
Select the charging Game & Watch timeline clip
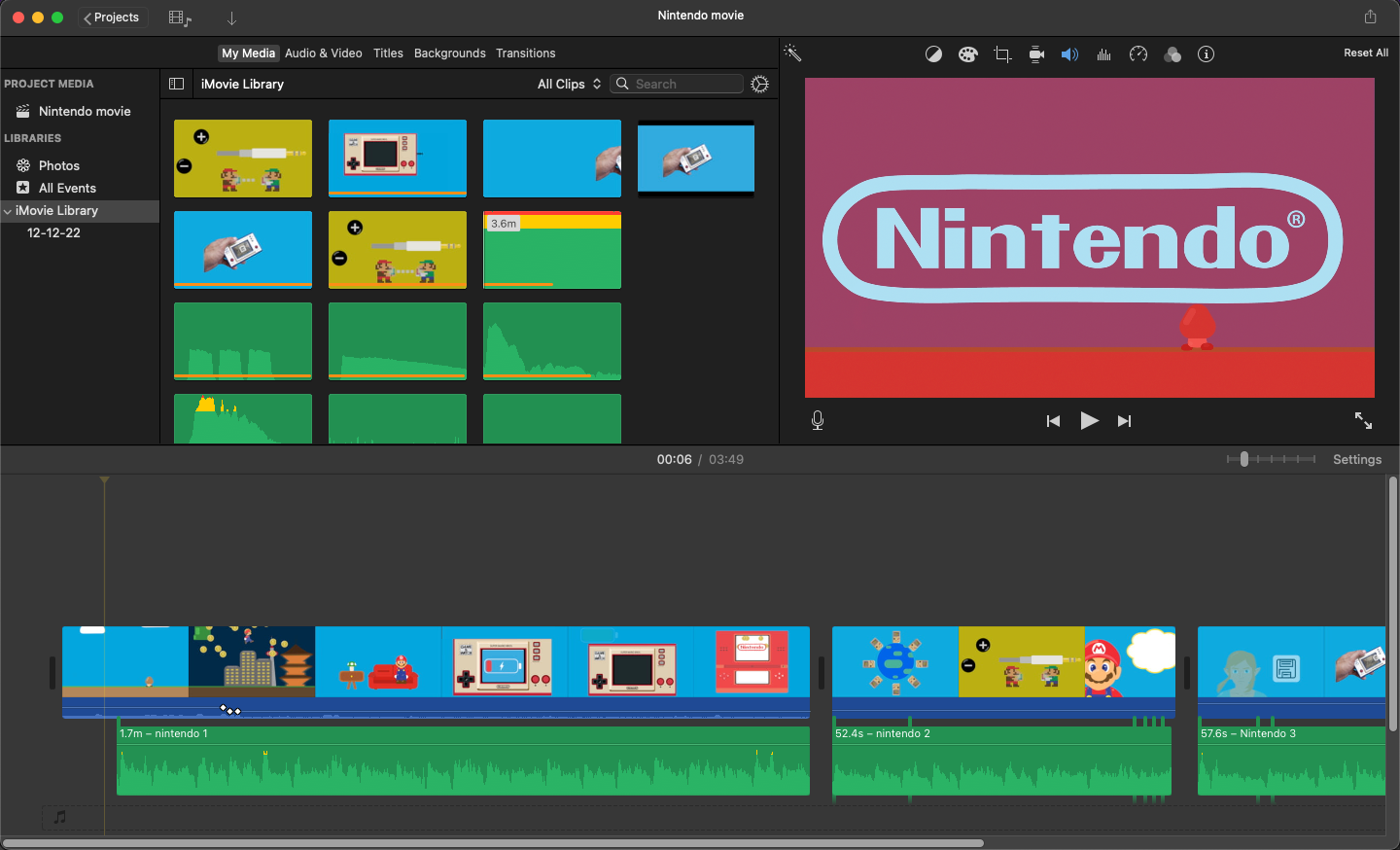[505, 661]
